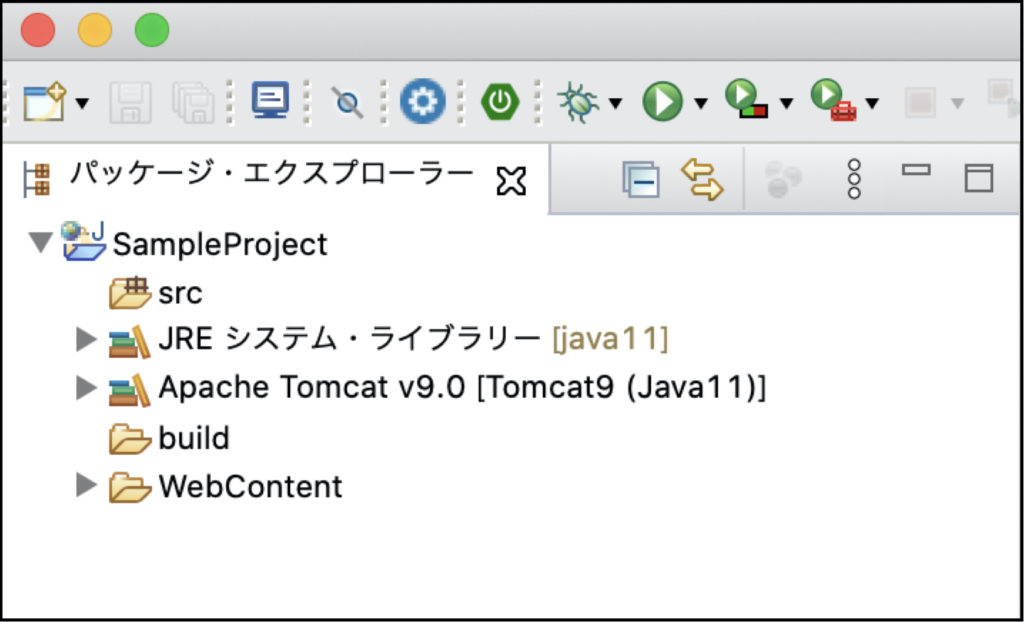Expand the WebContent folder
1024x622 pixels.
click(87, 486)
